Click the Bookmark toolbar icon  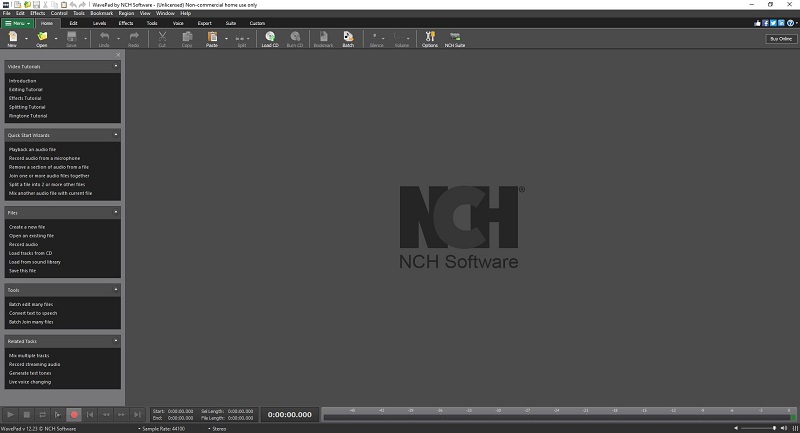[x=323, y=36]
